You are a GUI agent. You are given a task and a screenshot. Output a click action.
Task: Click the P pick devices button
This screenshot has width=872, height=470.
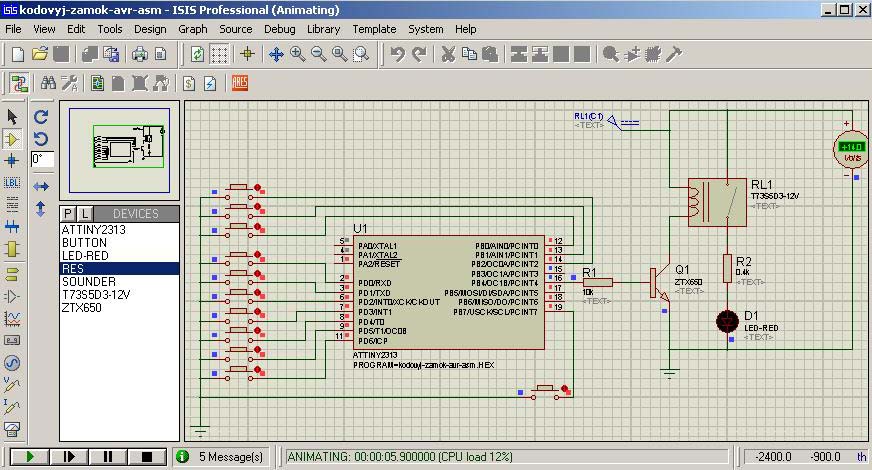tap(68, 214)
